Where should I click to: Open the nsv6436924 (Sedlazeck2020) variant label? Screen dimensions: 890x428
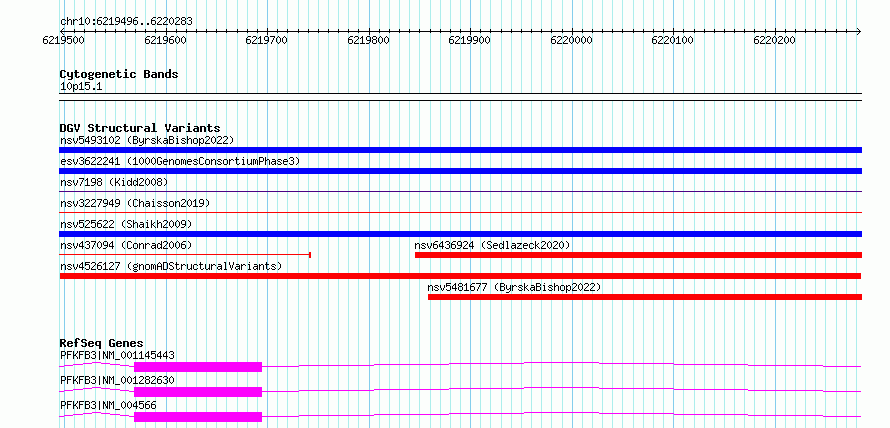click(x=492, y=245)
